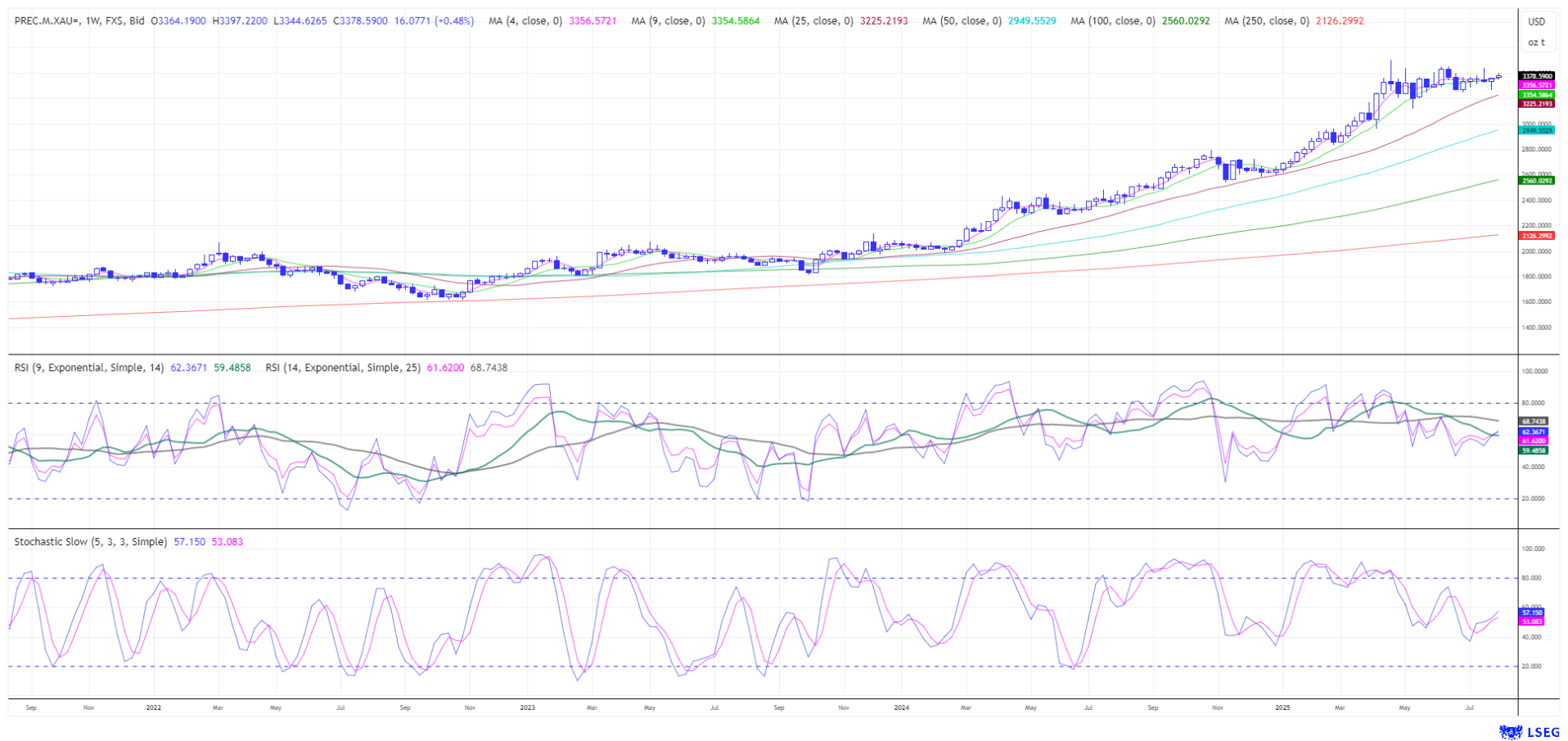The width and height of the screenshot is (1568, 741).
Task: Open the USD currency selector
Action: [x=1537, y=22]
